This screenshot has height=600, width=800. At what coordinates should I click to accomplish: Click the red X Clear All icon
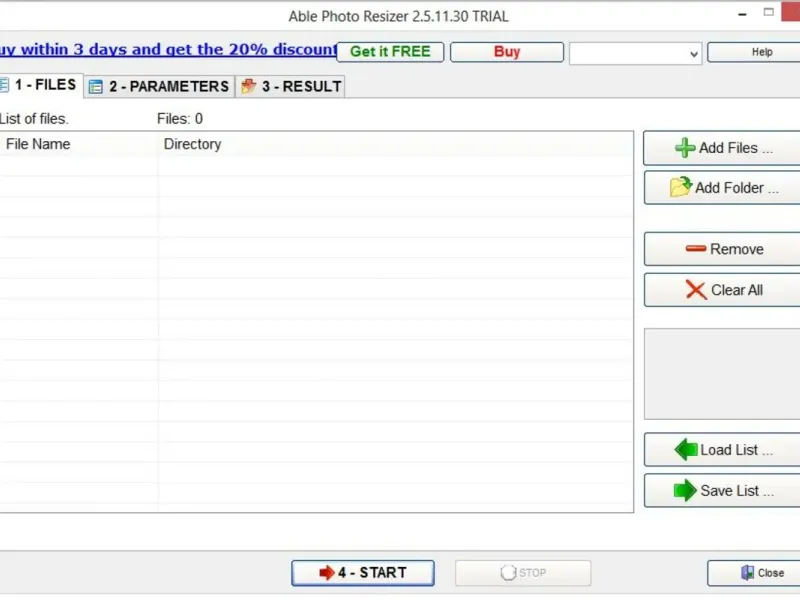tap(696, 290)
